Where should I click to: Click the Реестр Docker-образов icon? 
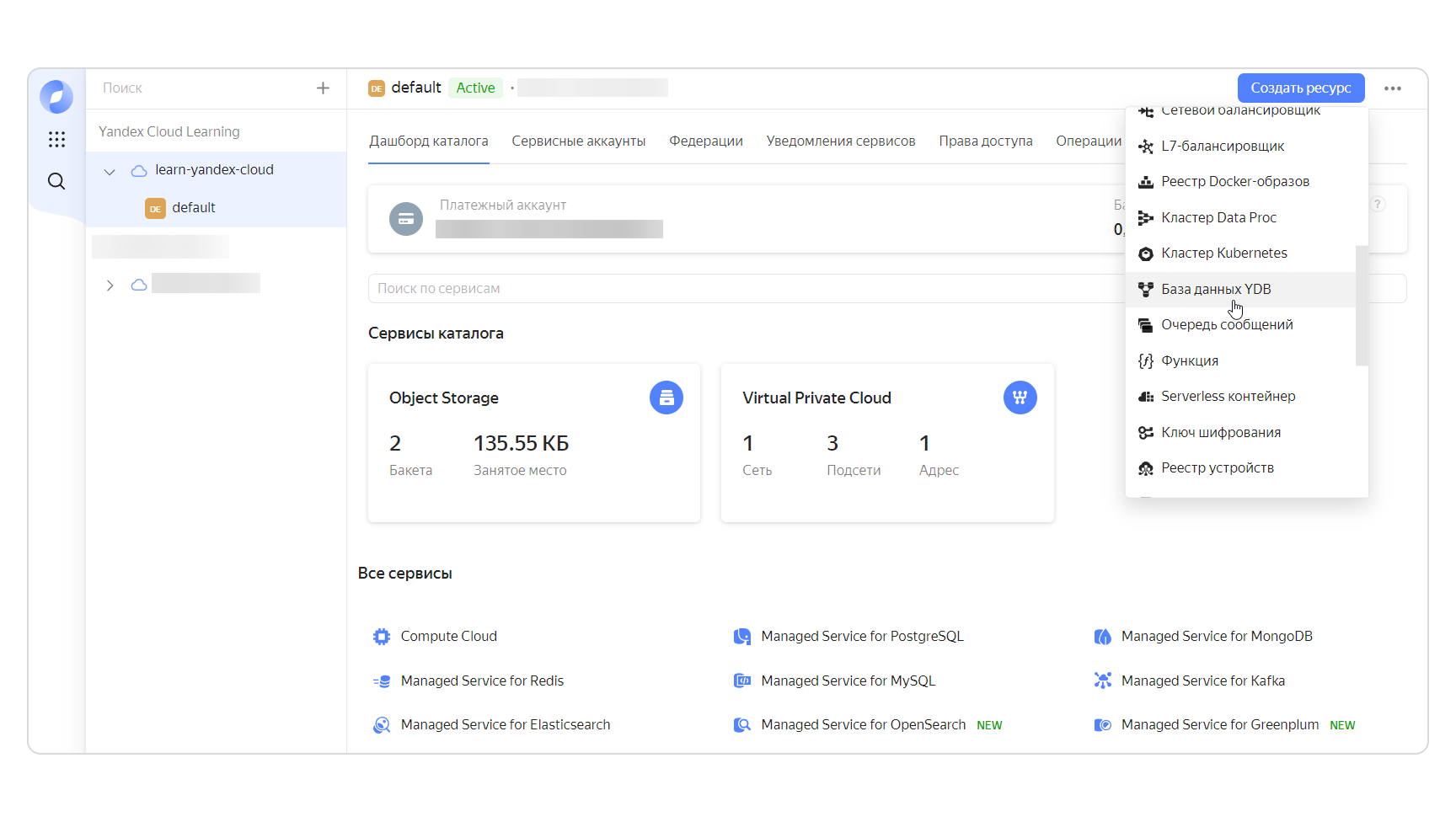[1146, 182]
